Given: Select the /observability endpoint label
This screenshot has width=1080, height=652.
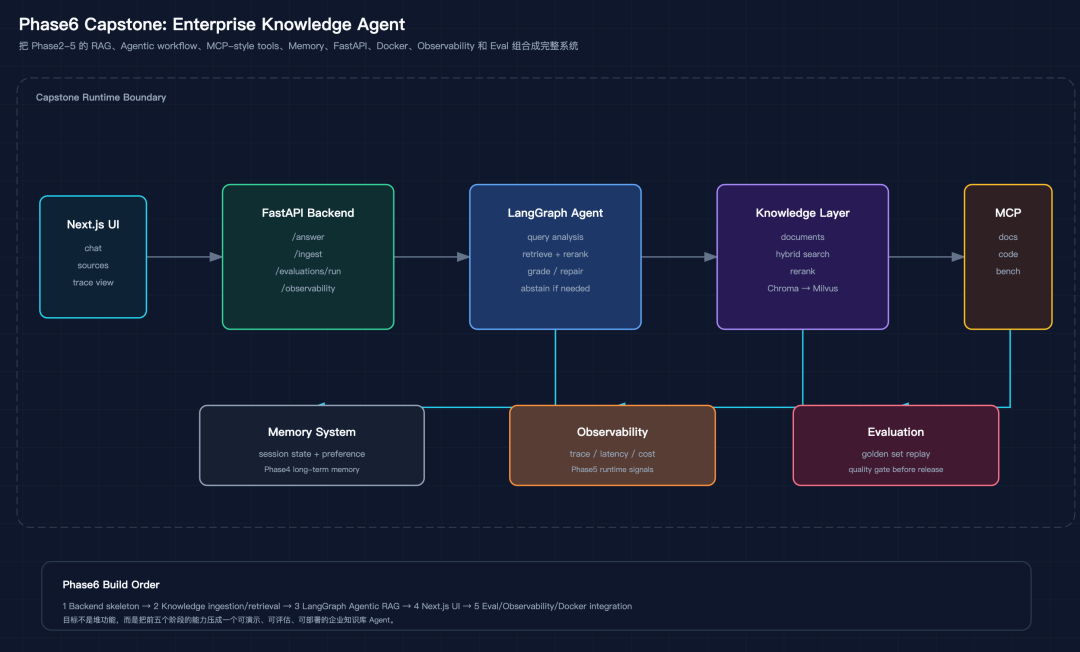Looking at the screenshot, I should (308, 288).
